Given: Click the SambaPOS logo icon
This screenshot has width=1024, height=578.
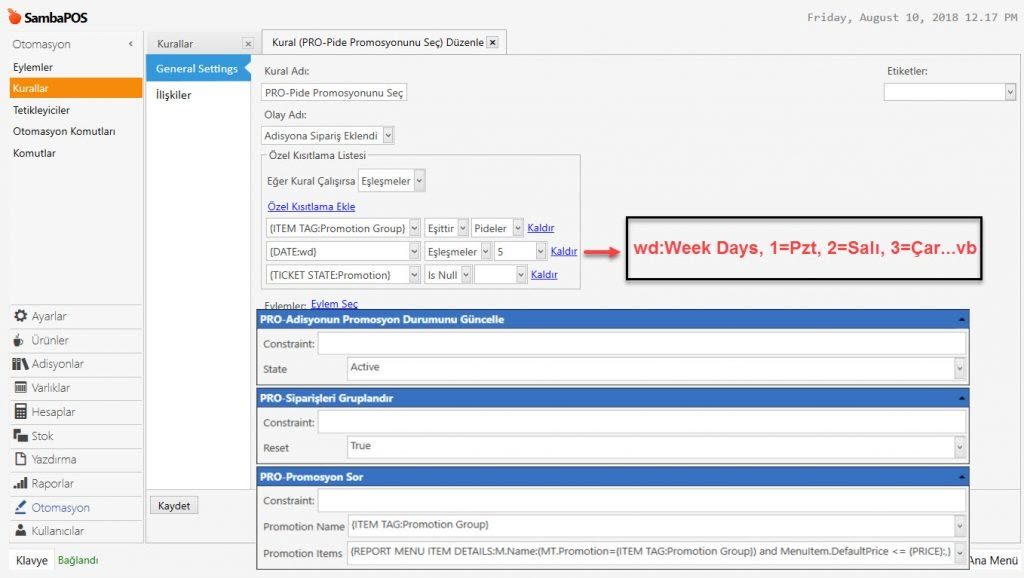Looking at the screenshot, I should click(14, 16).
